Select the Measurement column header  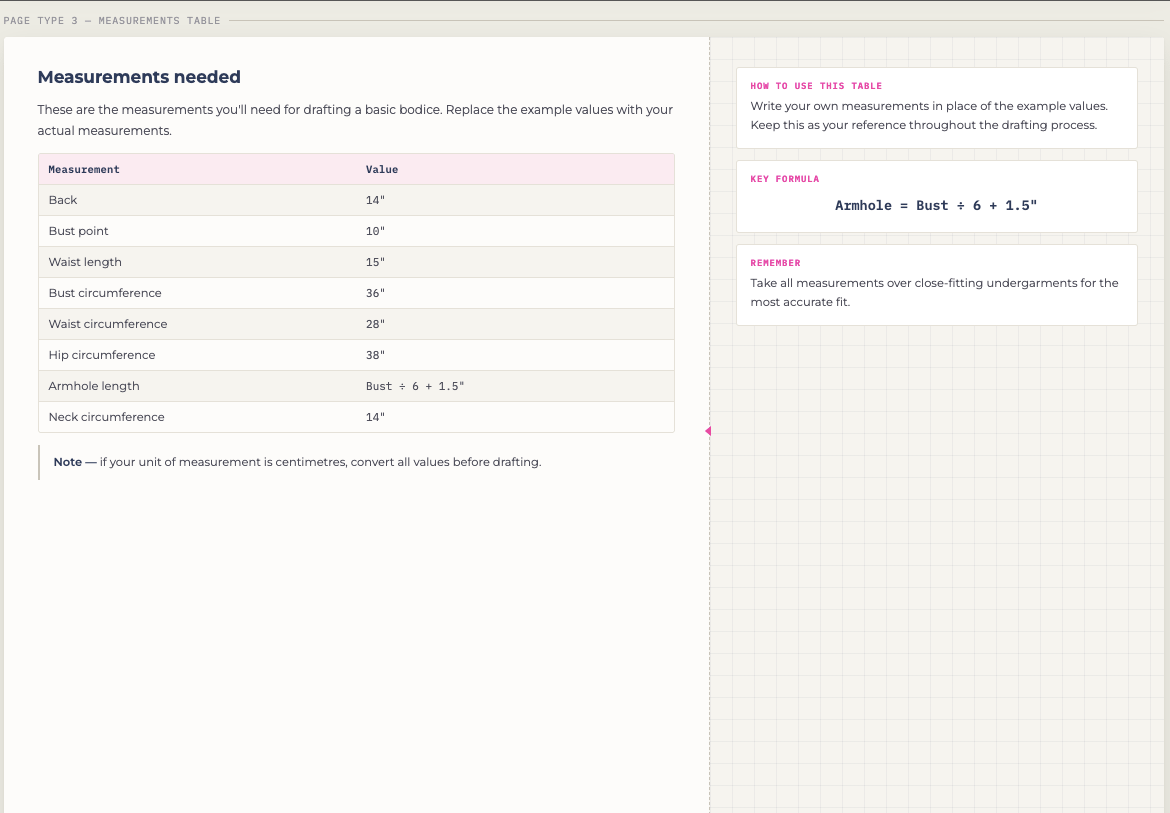(84, 169)
